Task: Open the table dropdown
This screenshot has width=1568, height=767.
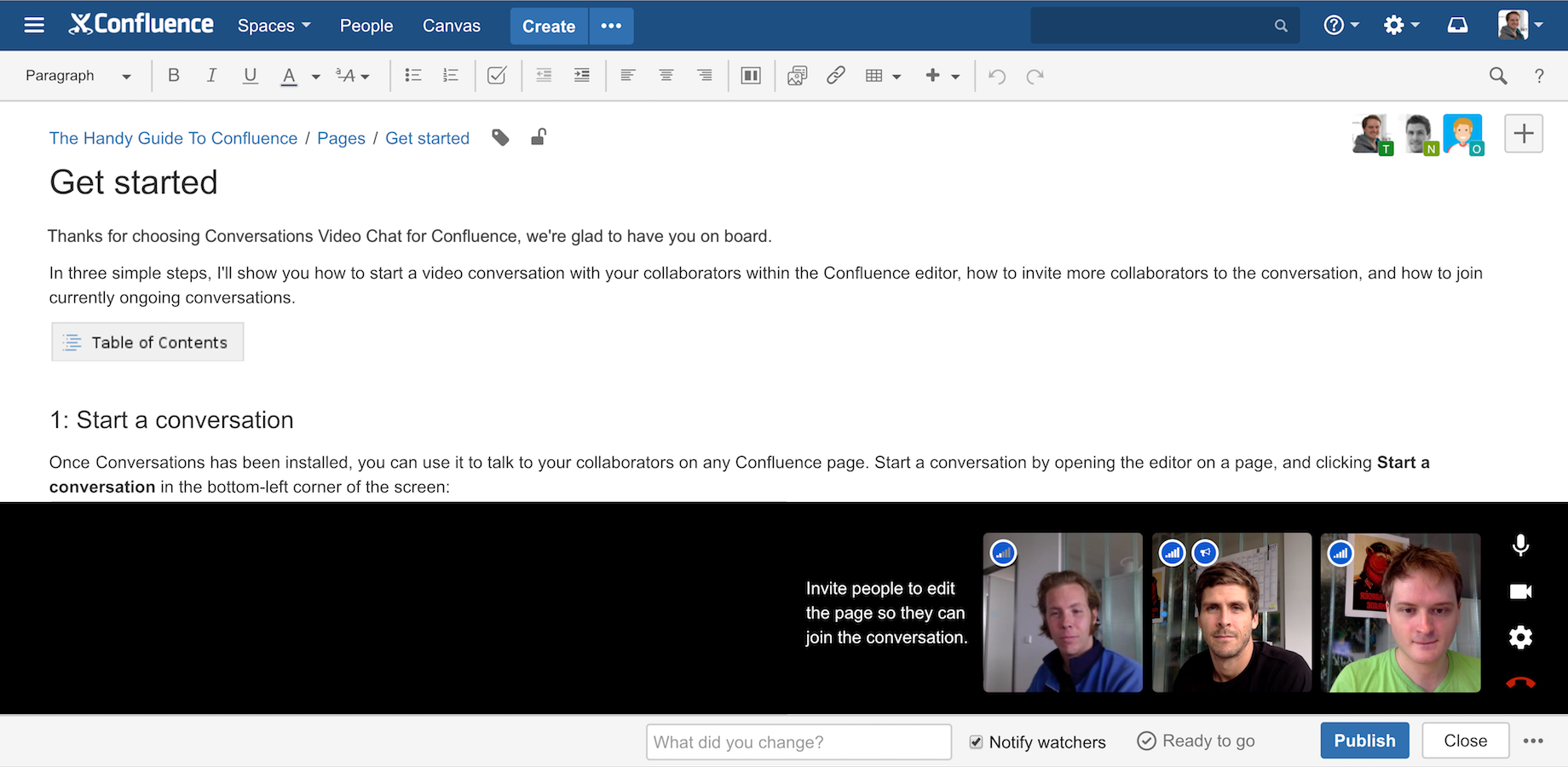Action: 883,76
